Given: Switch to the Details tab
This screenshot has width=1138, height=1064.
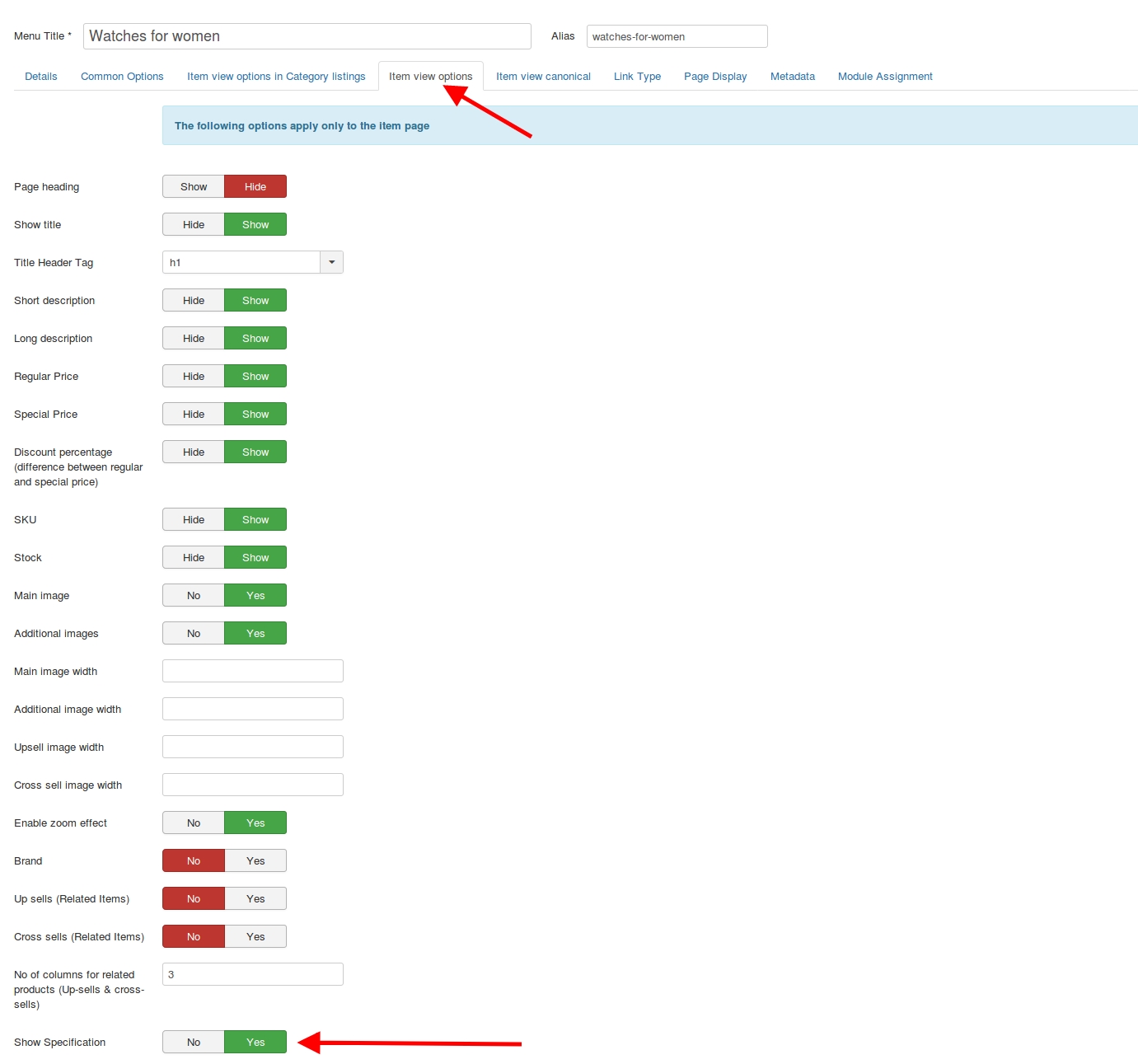Looking at the screenshot, I should click(x=41, y=77).
